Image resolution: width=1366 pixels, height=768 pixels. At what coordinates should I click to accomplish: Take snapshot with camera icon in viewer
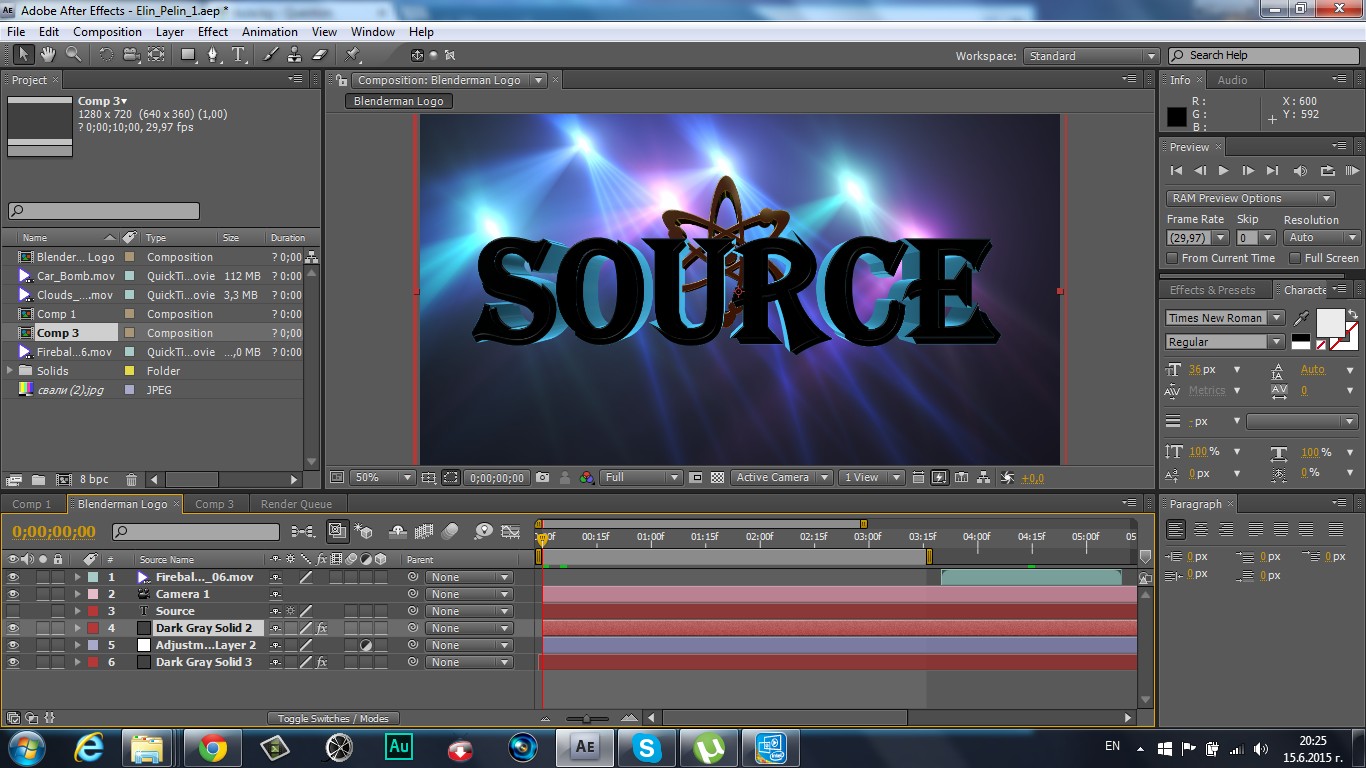(x=542, y=478)
